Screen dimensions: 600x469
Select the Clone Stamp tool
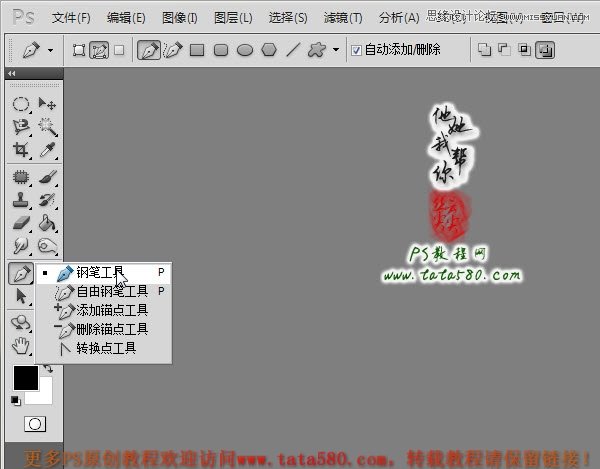[x=21, y=200]
